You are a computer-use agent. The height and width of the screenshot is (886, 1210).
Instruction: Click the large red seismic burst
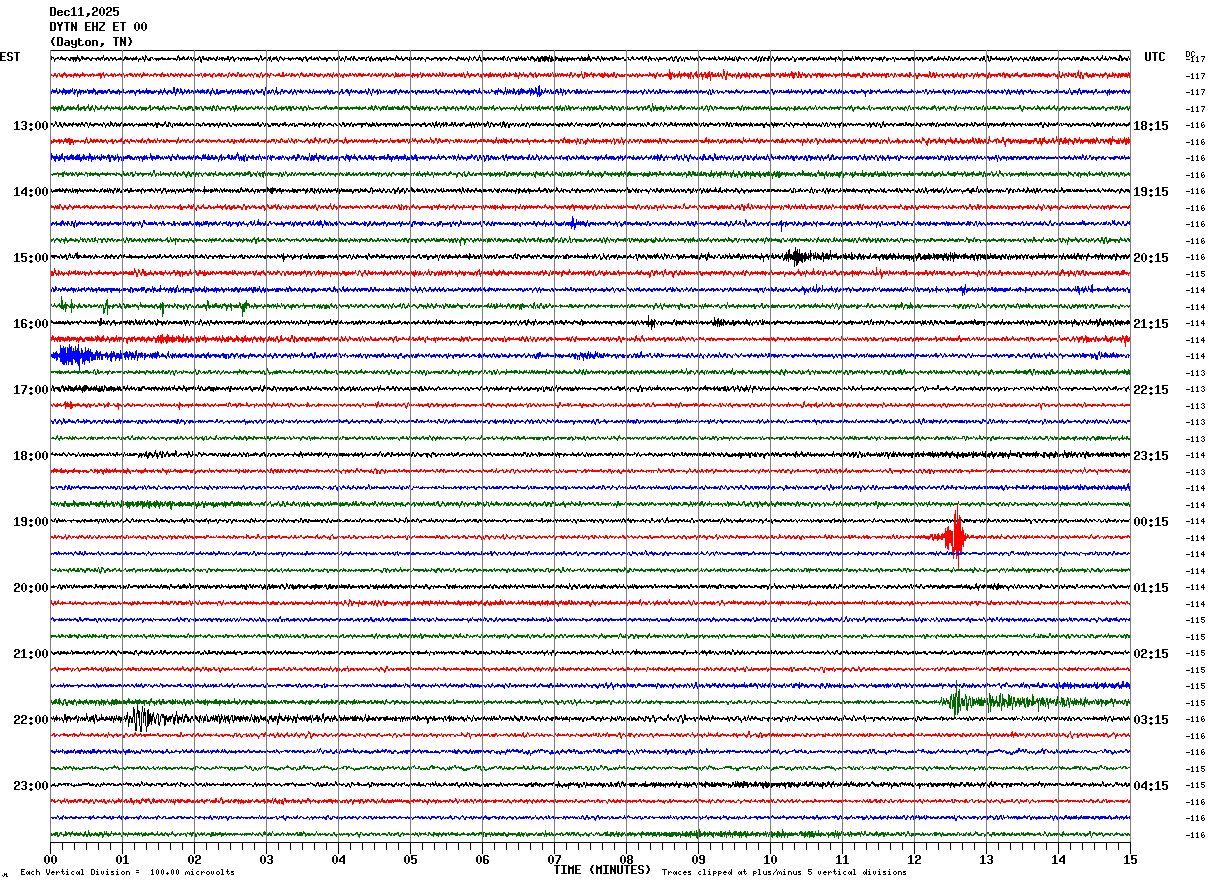click(x=956, y=537)
